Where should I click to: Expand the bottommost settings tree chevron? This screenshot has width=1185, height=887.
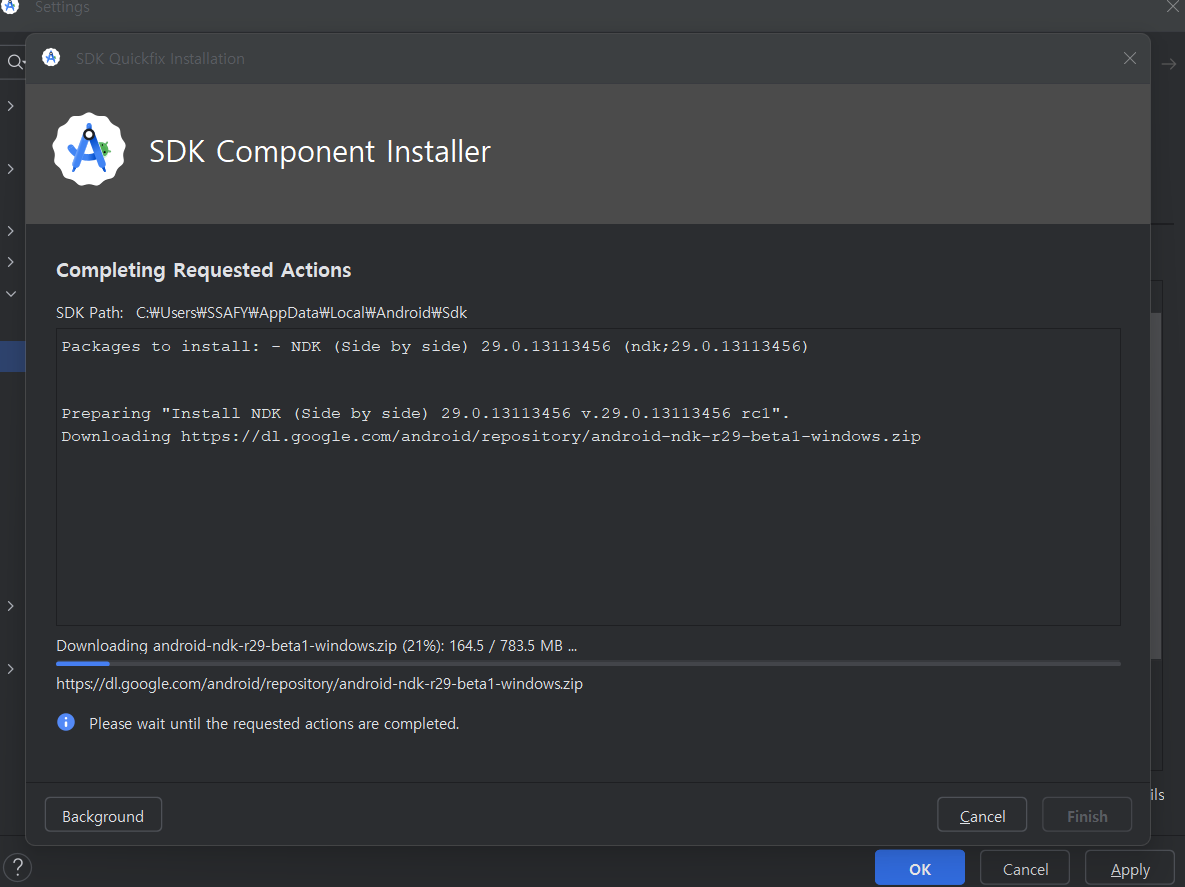[11, 668]
